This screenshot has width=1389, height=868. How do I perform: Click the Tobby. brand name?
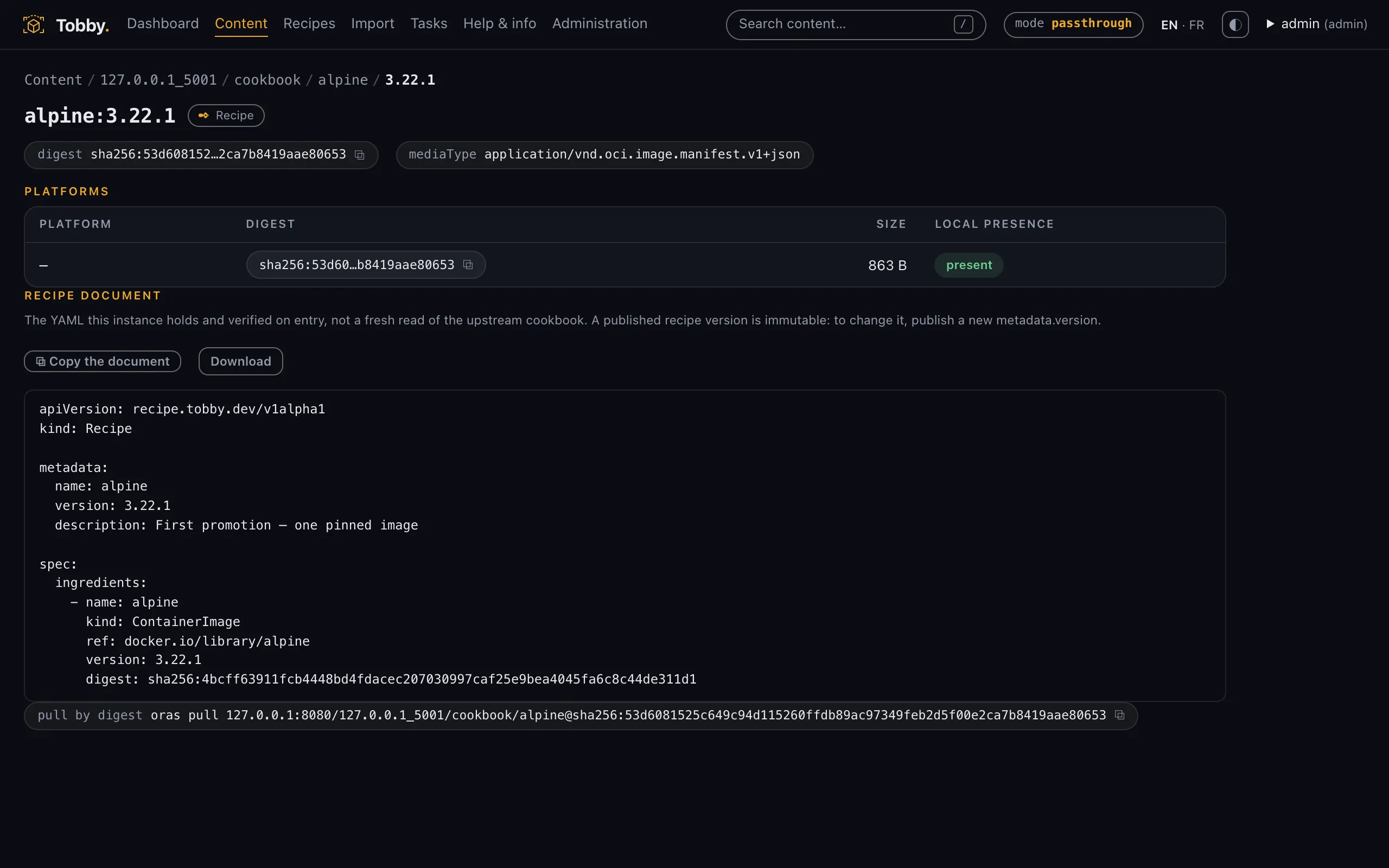tap(82, 25)
